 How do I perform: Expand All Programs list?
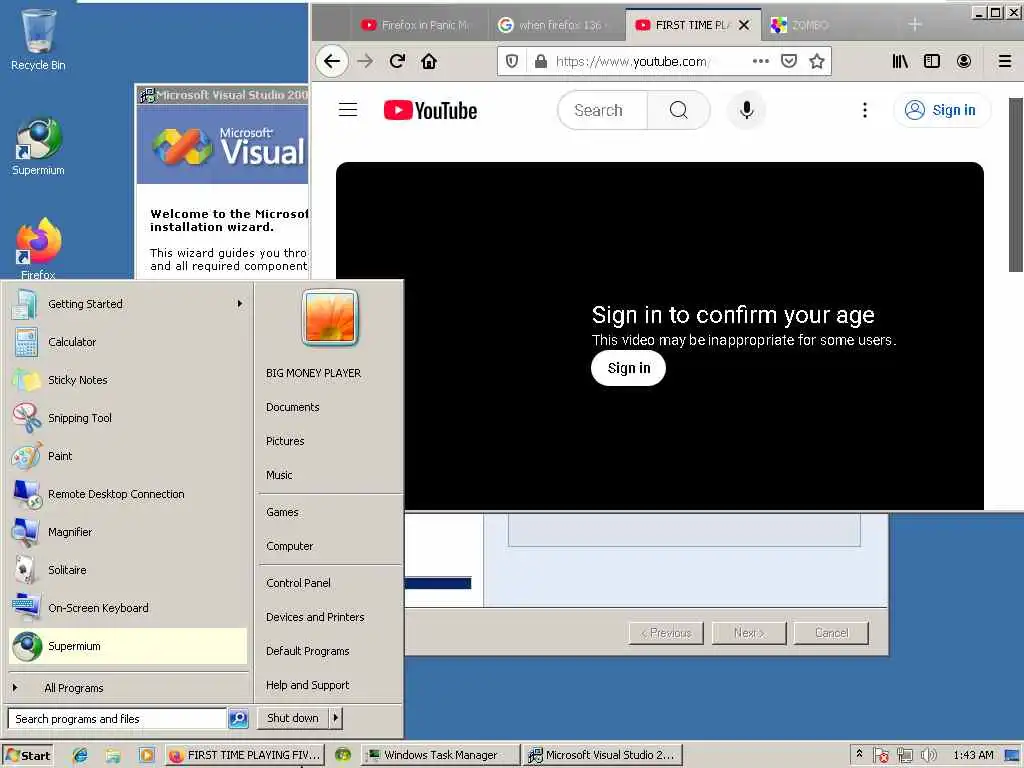(128, 688)
